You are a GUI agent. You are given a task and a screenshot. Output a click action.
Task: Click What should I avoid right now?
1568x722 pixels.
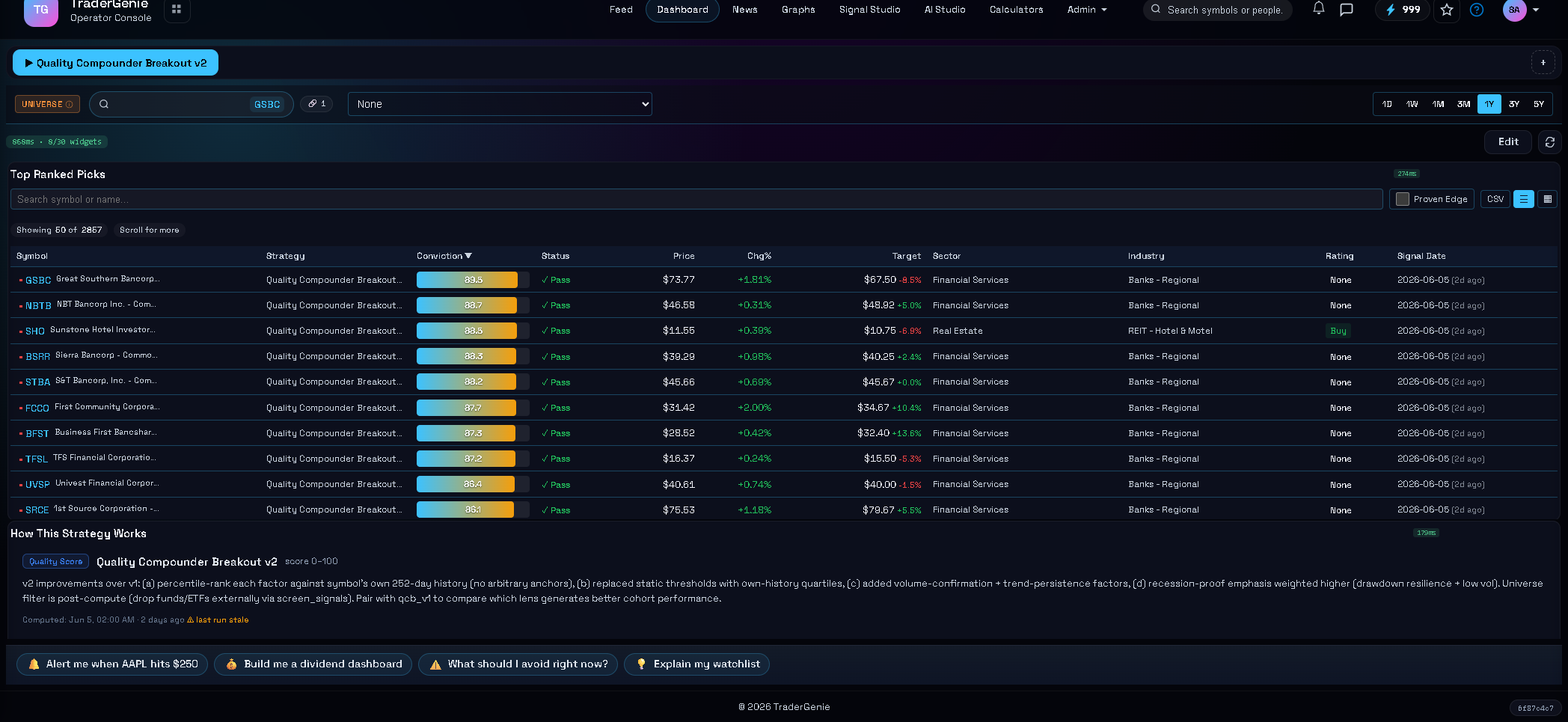(x=518, y=664)
